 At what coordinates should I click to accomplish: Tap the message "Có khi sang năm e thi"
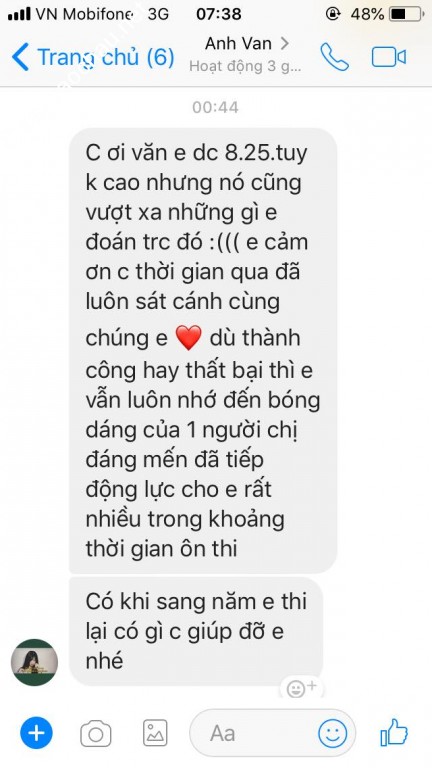(196, 631)
